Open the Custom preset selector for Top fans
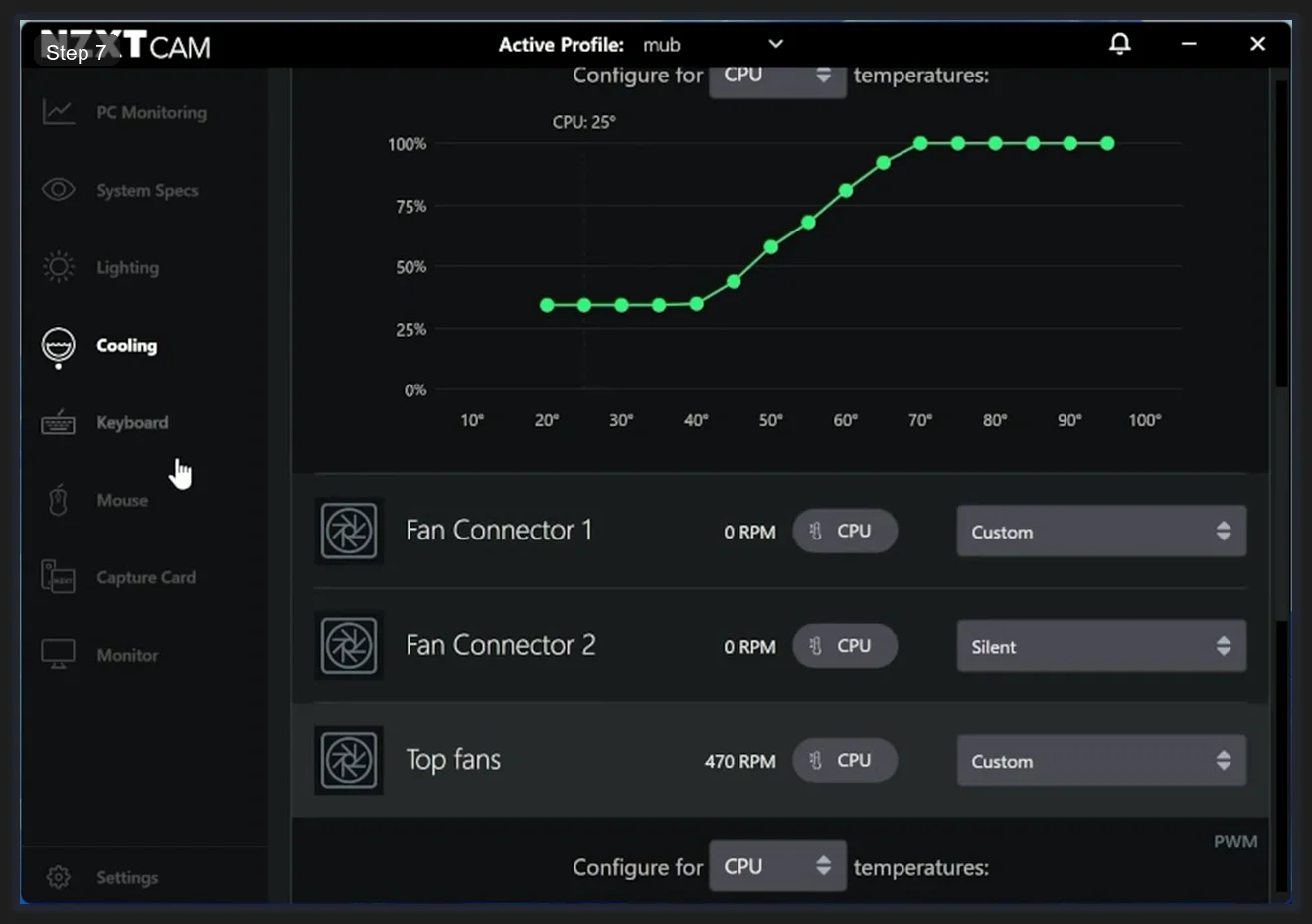This screenshot has height=924, width=1312. coord(1100,760)
